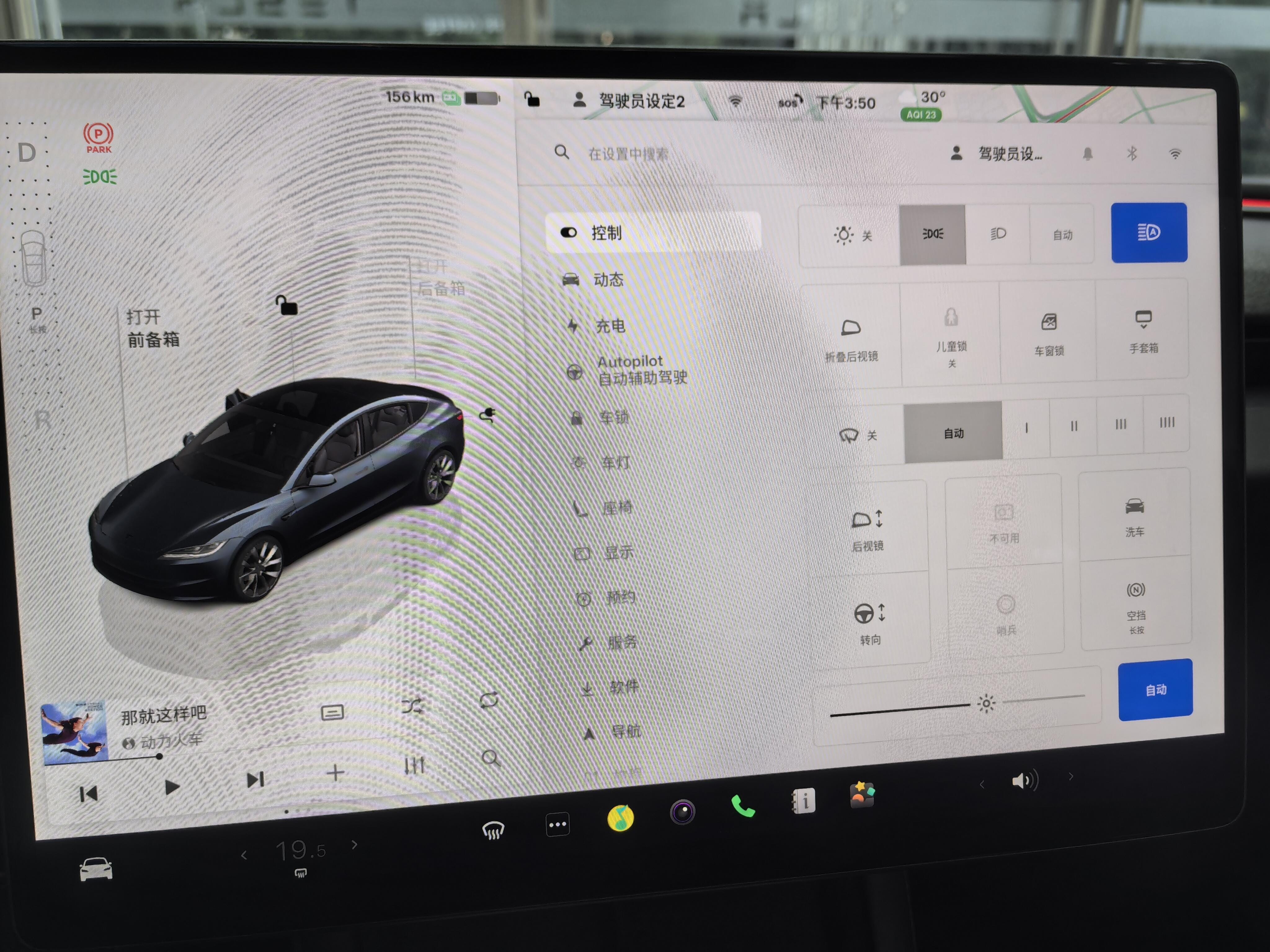Select the parking lights option
This screenshot has width=1270, height=952.
[933, 234]
